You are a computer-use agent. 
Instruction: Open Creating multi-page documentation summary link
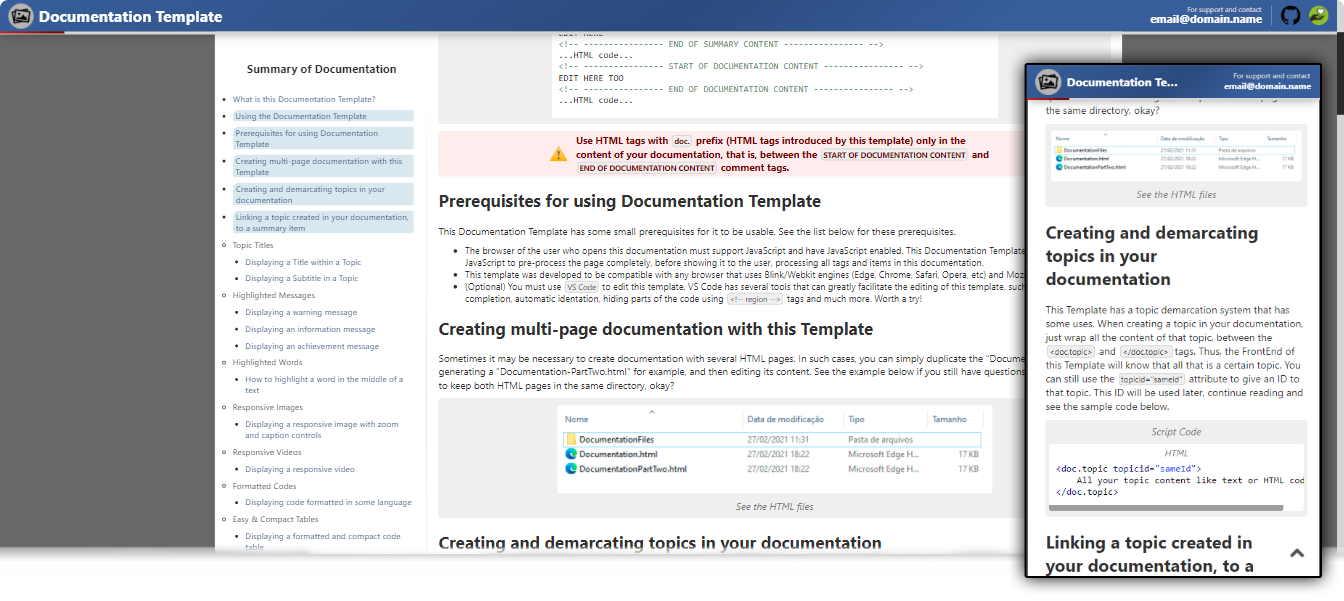click(323, 166)
